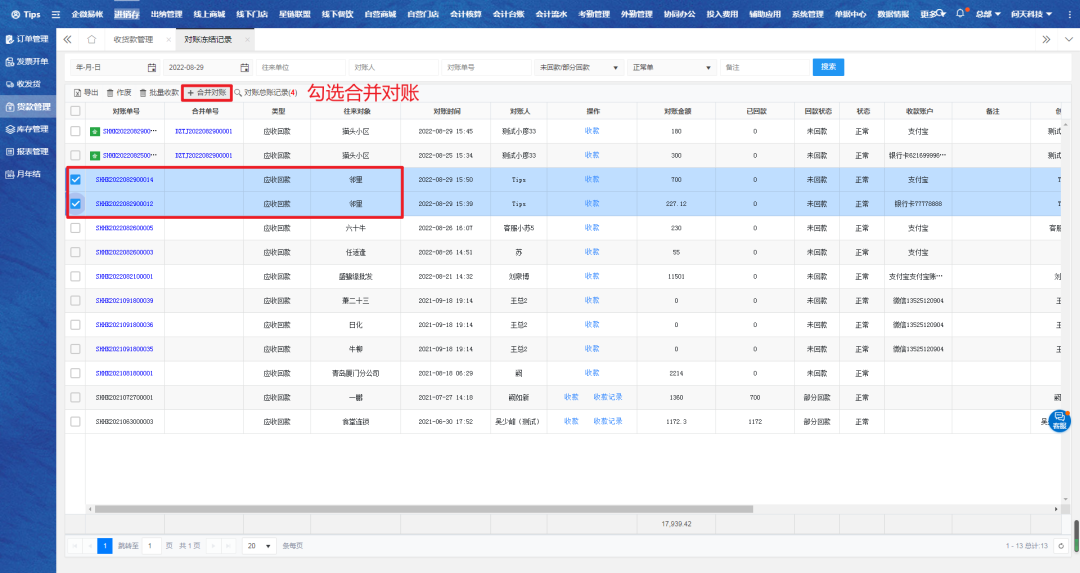1080x573 pixels.
Task: Click 收款记录 link in 一麒 row
Action: [608, 397]
